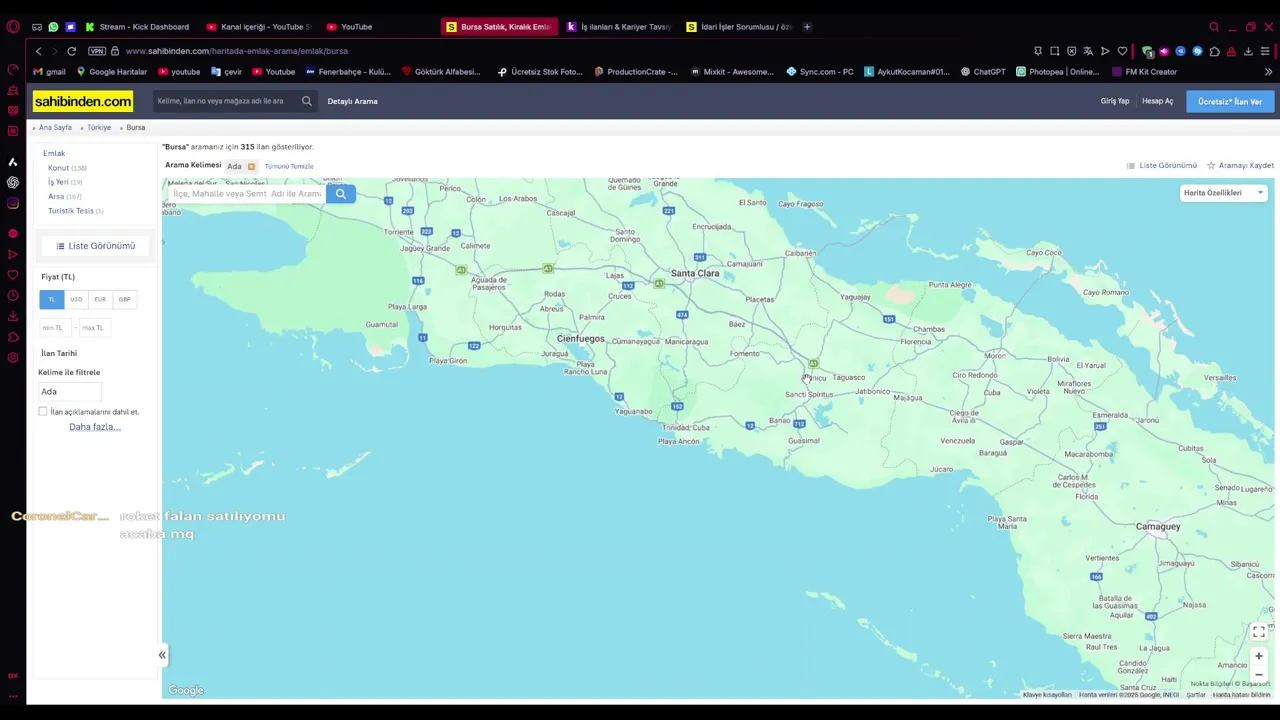Click Giriş Yap link
This screenshot has width=1280, height=720.
point(1115,101)
